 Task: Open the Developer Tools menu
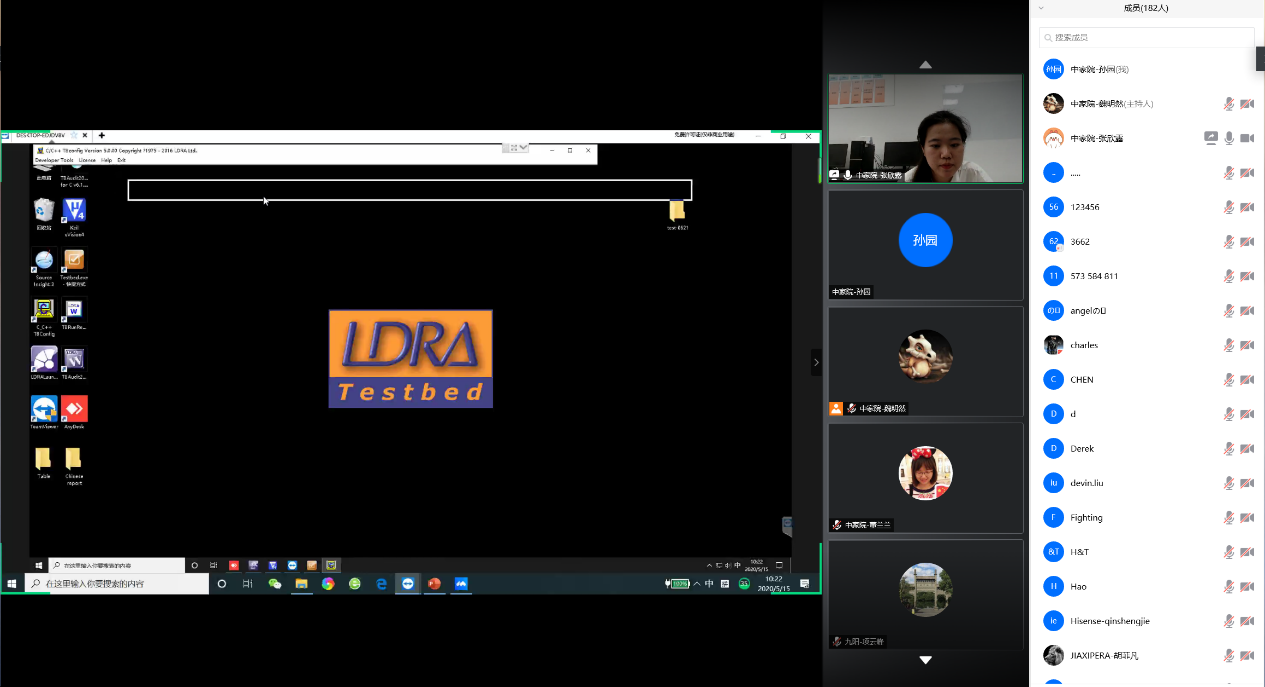pos(54,160)
